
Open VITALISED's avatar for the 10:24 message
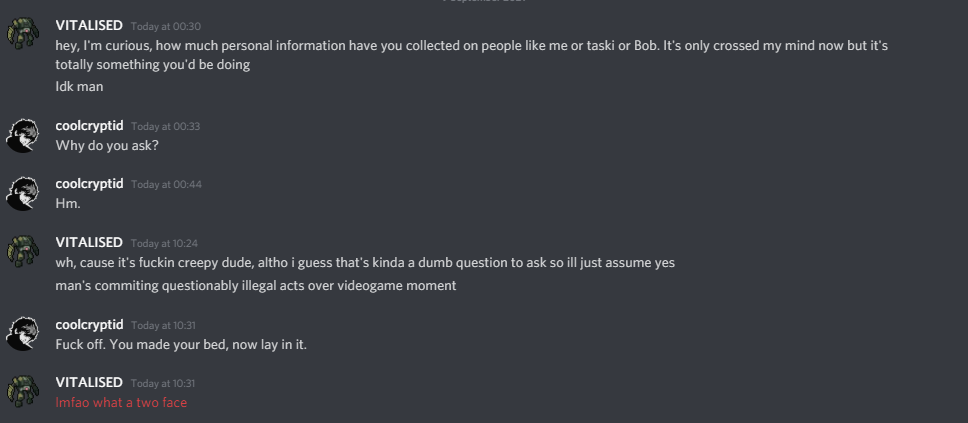click(x=23, y=251)
